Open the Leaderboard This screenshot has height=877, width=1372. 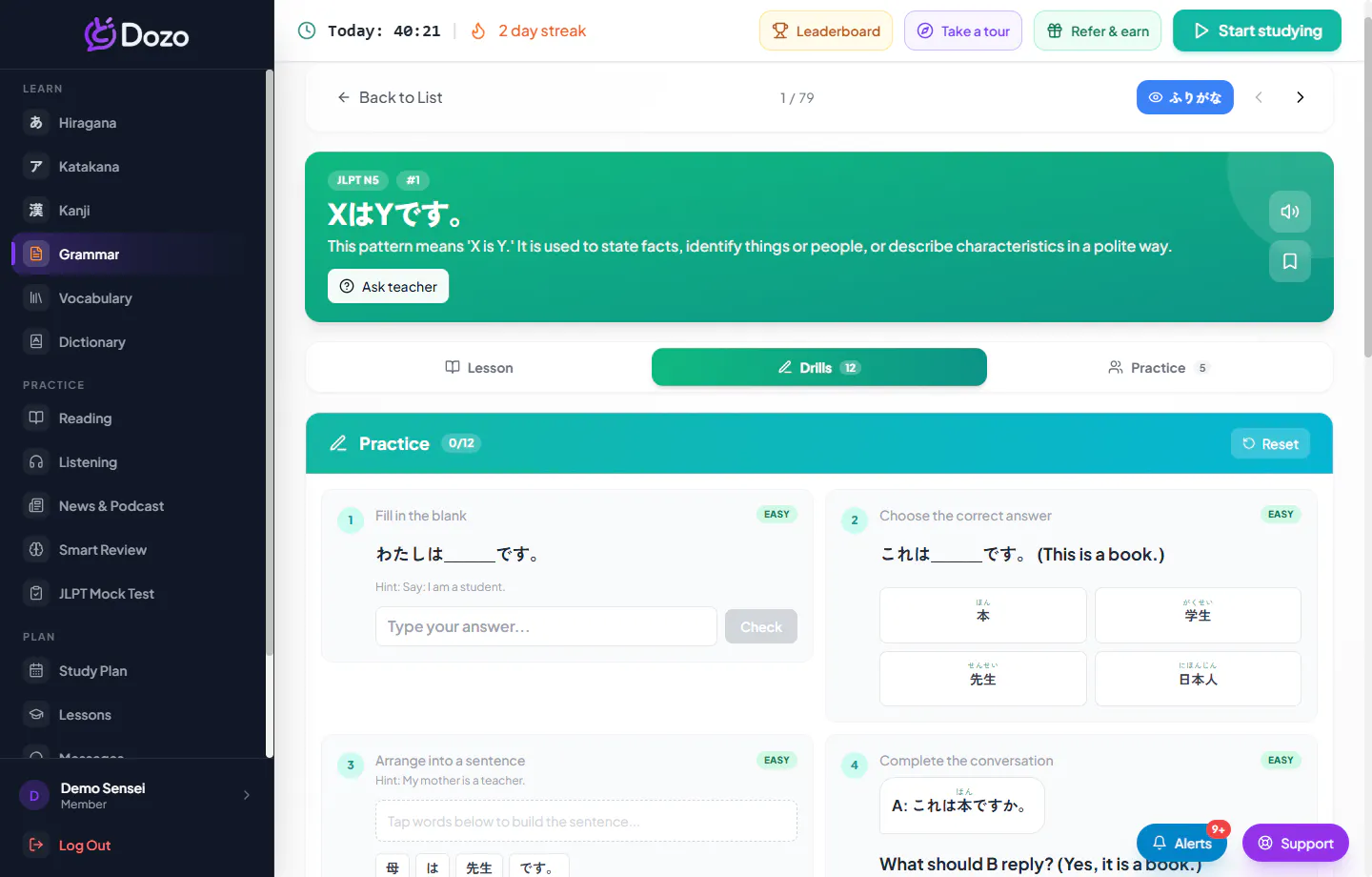coord(826,31)
